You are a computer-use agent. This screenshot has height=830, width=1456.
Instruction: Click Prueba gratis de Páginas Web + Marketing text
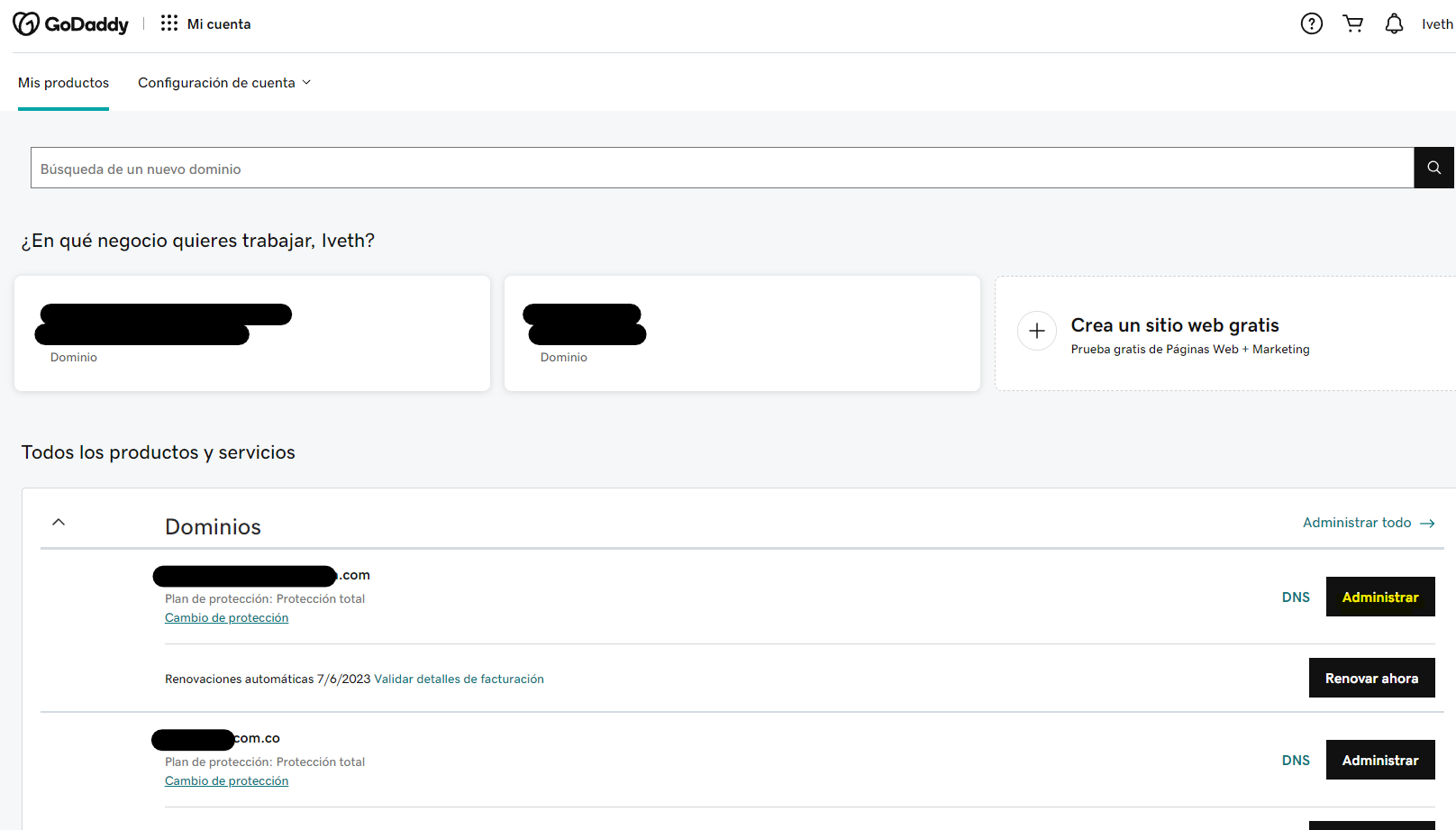click(1190, 350)
